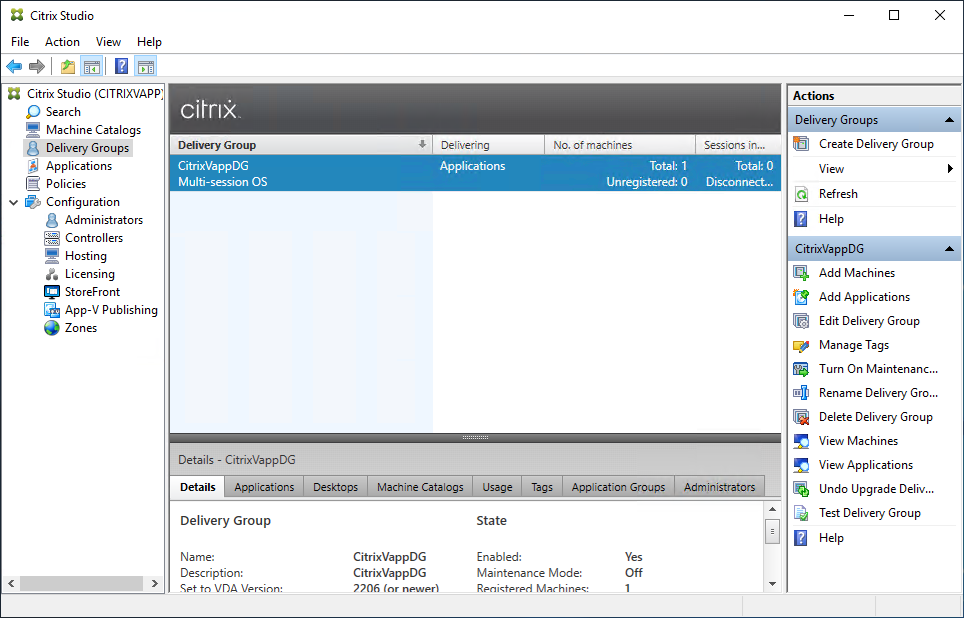Click Help under Delivery Groups actions
Viewport: 964px width, 618px height.
tap(831, 219)
